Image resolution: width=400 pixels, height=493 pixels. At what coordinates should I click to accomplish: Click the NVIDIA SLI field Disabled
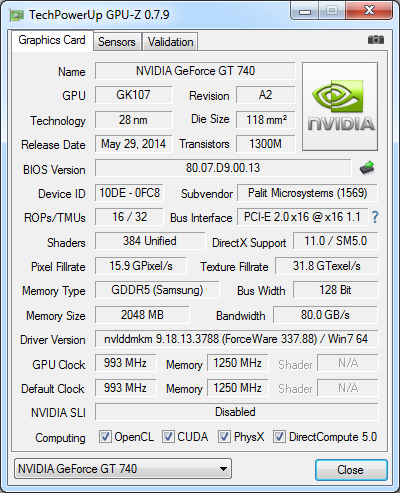237,412
